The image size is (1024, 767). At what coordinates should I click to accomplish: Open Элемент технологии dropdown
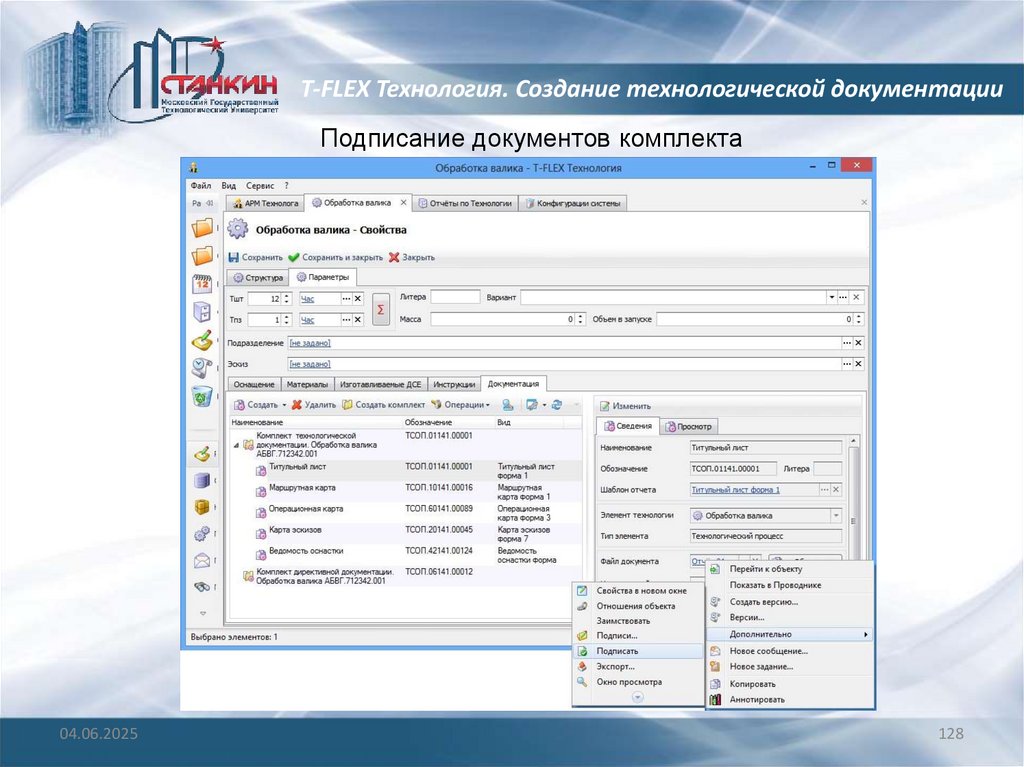(x=836, y=515)
